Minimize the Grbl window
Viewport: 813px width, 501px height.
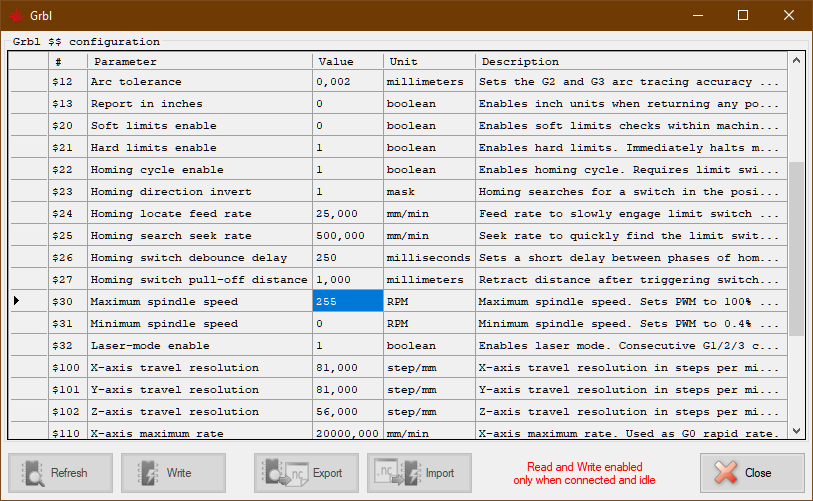(698, 16)
